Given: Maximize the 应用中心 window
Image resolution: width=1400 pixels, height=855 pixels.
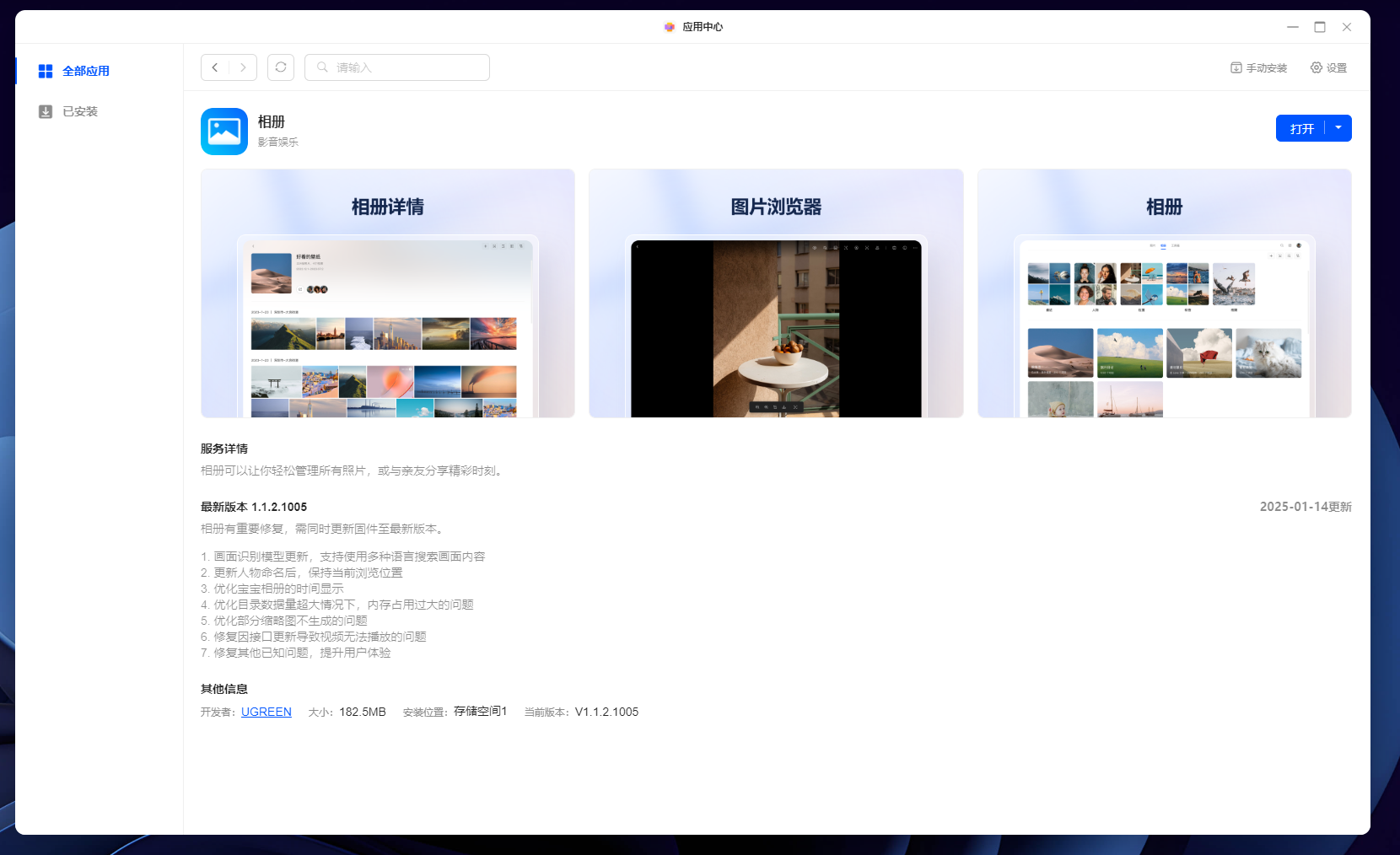Looking at the screenshot, I should tap(1320, 27).
